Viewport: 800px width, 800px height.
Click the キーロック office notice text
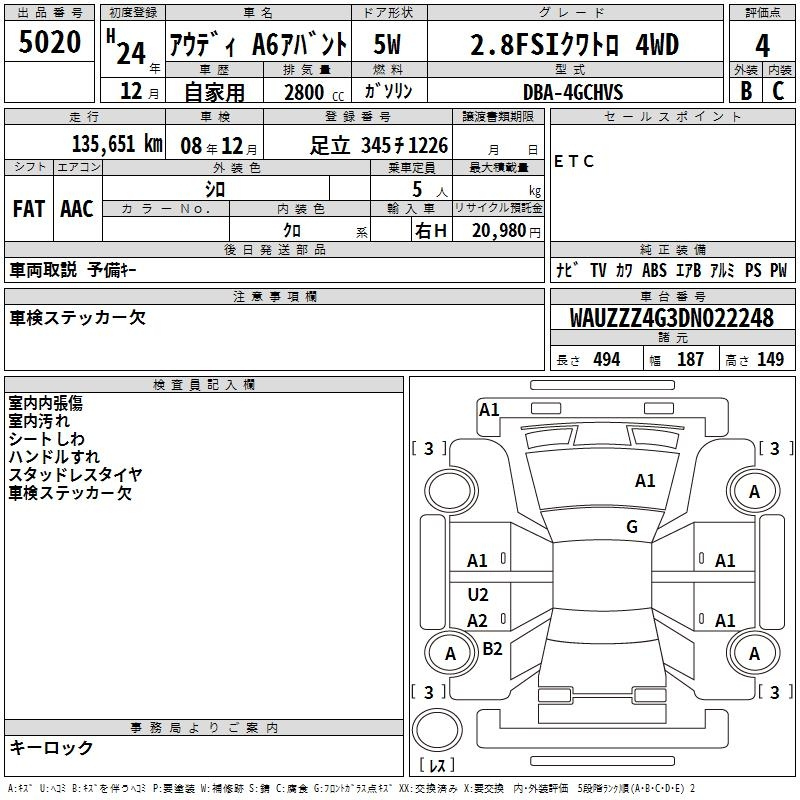[51, 748]
